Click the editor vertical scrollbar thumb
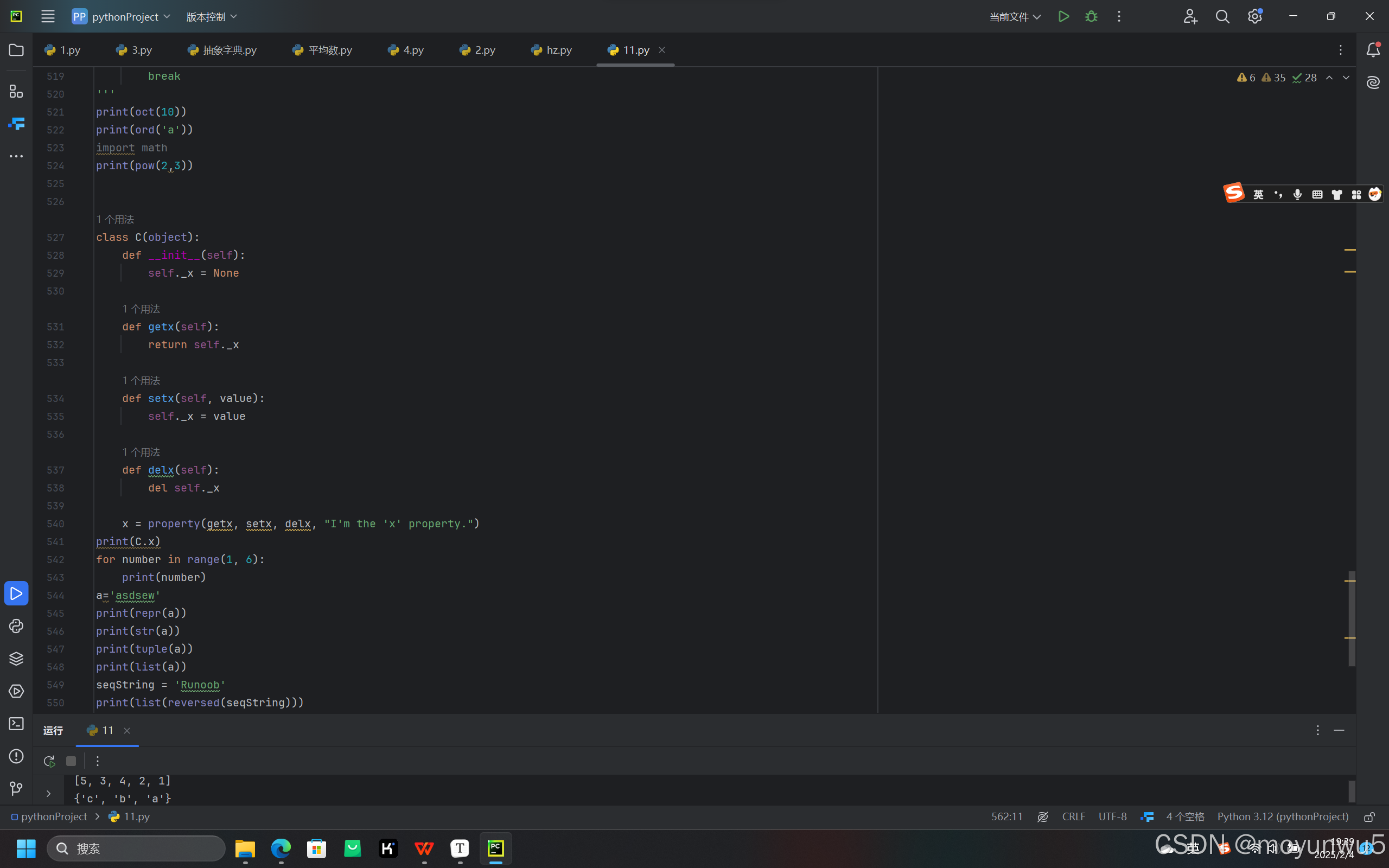This screenshot has width=1389, height=868. point(1351,618)
